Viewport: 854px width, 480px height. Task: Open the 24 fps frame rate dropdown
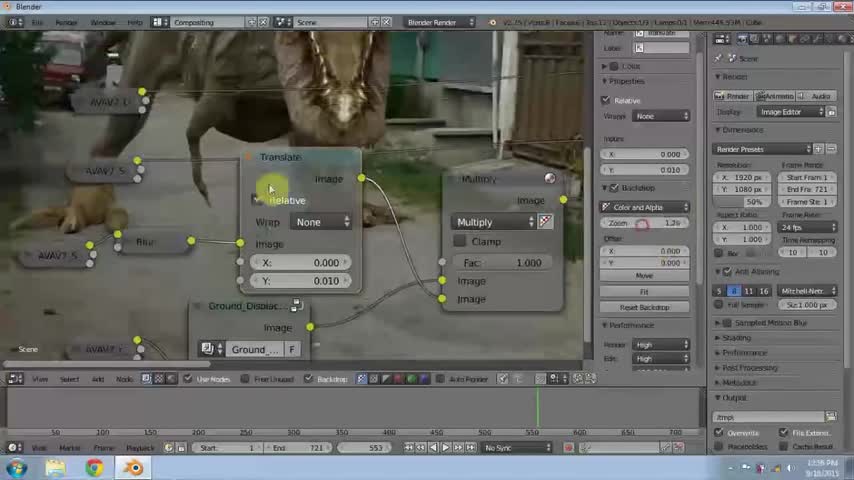807,227
